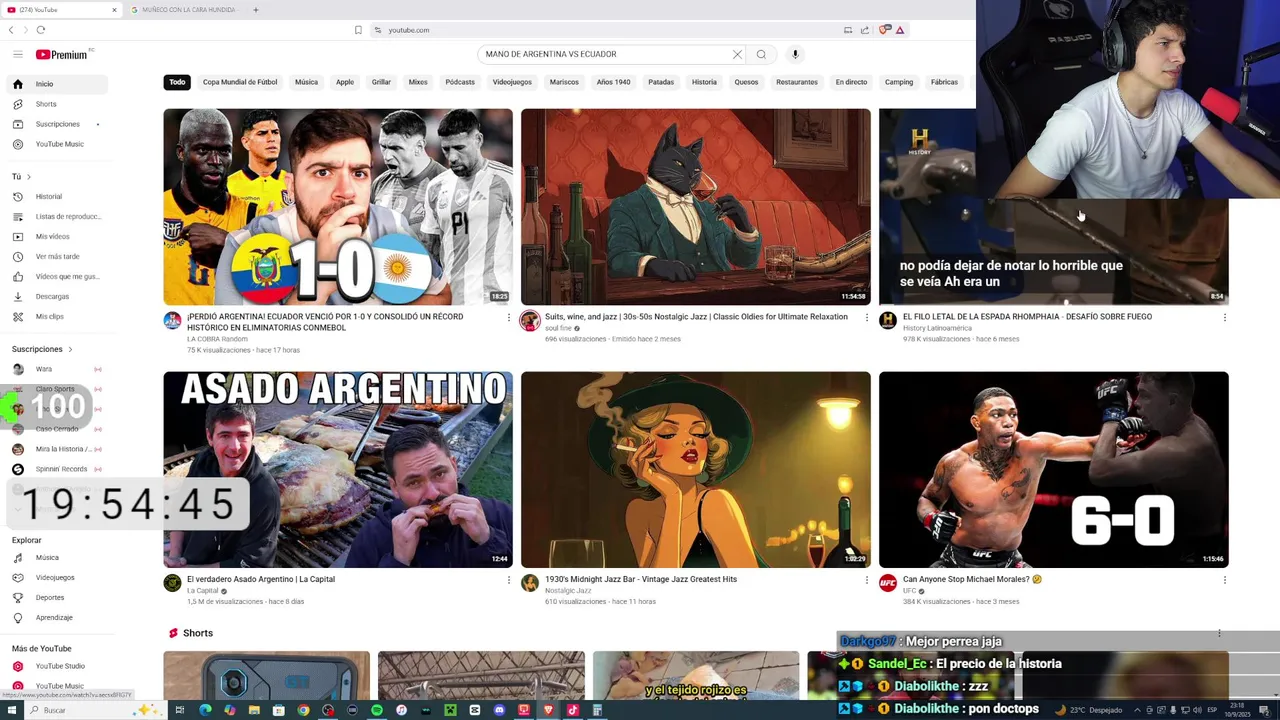
Task: Open Mis clips in the sidebar
Action: tap(57, 316)
